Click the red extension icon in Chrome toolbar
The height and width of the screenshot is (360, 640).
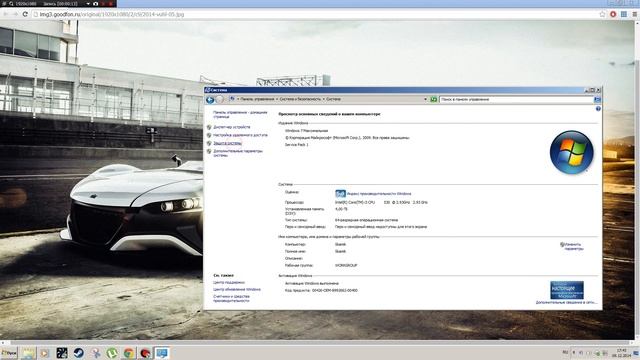[613, 14]
